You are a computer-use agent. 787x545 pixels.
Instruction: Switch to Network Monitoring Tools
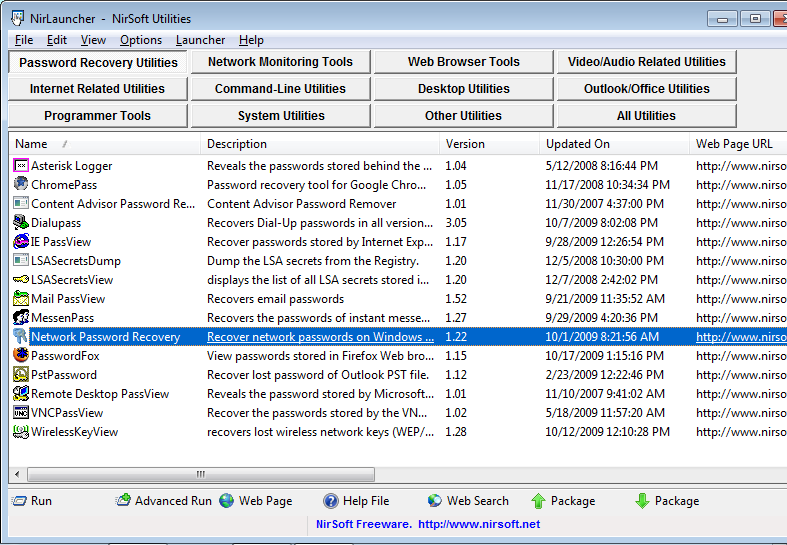[x=281, y=62]
